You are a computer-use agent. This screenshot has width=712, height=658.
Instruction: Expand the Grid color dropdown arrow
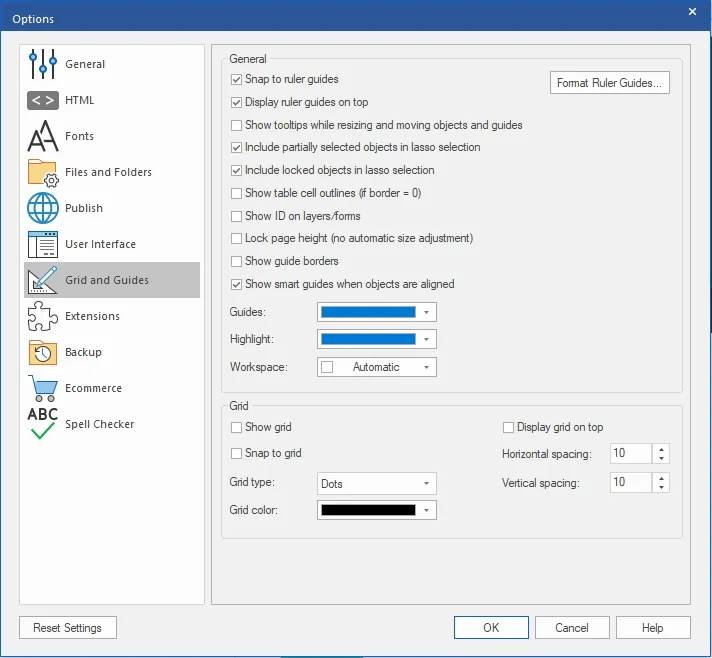click(x=426, y=510)
